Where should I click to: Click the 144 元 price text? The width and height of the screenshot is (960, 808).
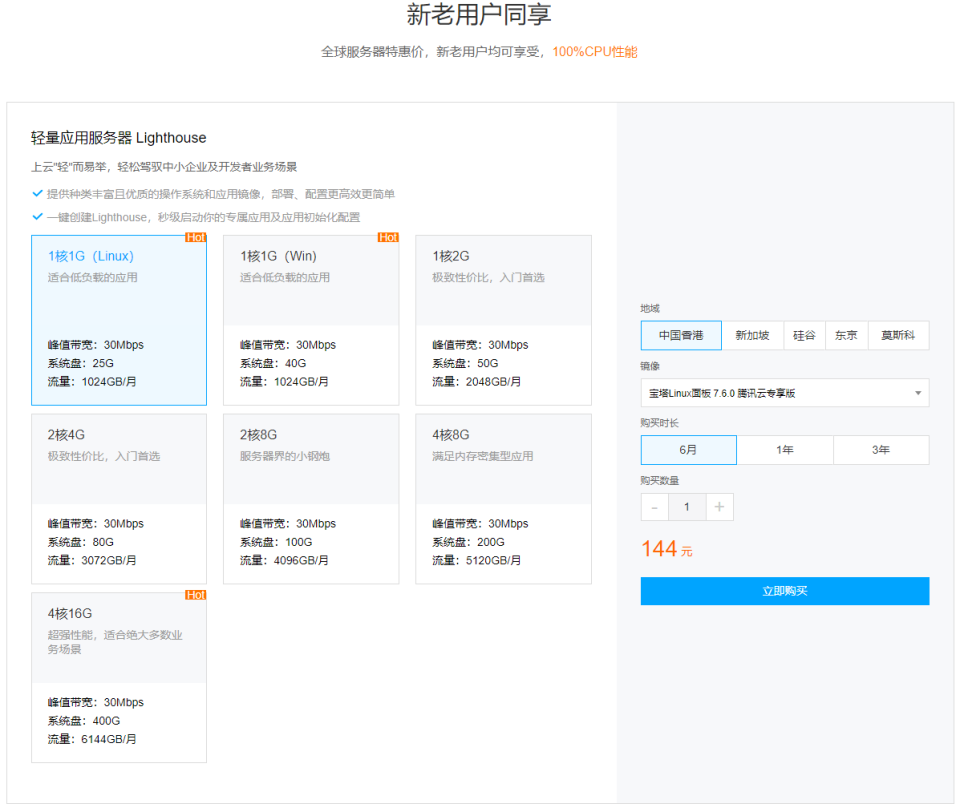tap(667, 549)
